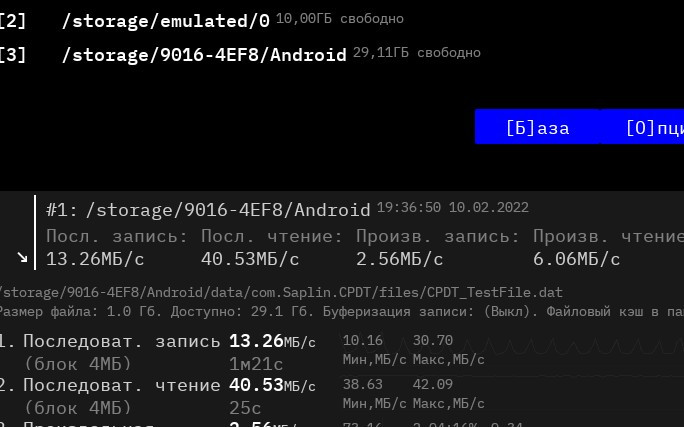Click the 42.09 maximum read speed value
Viewport: 684px width, 427px height.
(x=433, y=384)
